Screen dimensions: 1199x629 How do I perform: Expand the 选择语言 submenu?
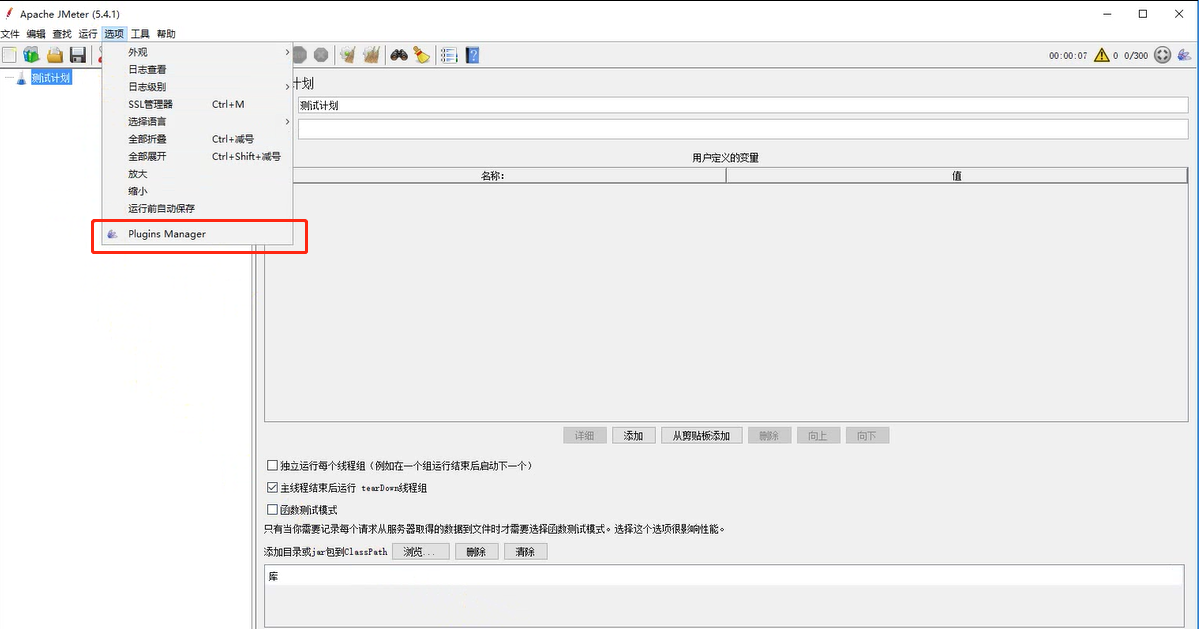point(197,122)
